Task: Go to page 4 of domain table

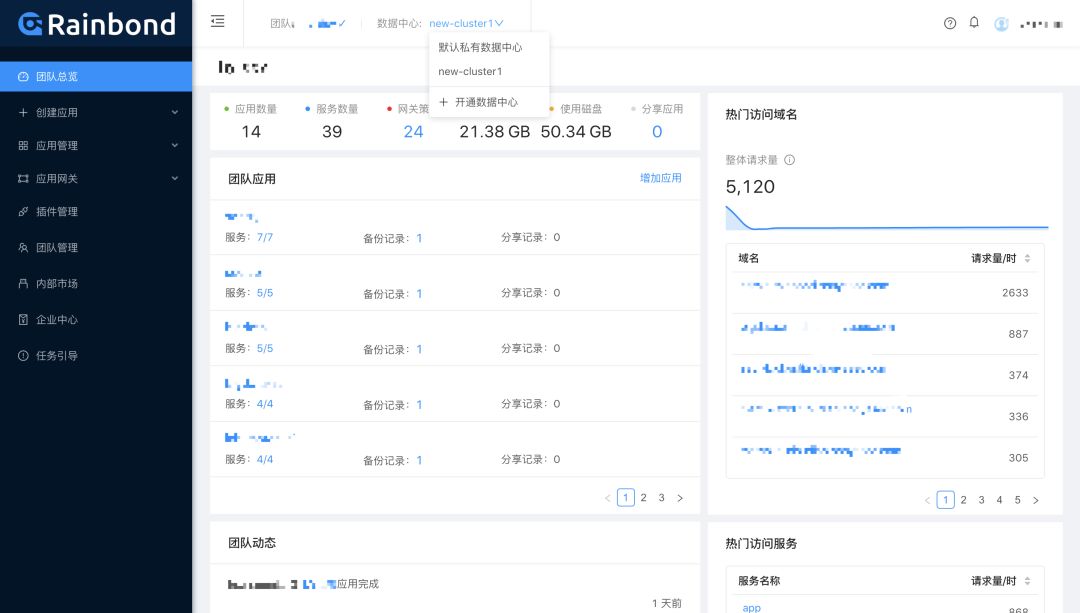Action: (x=999, y=500)
